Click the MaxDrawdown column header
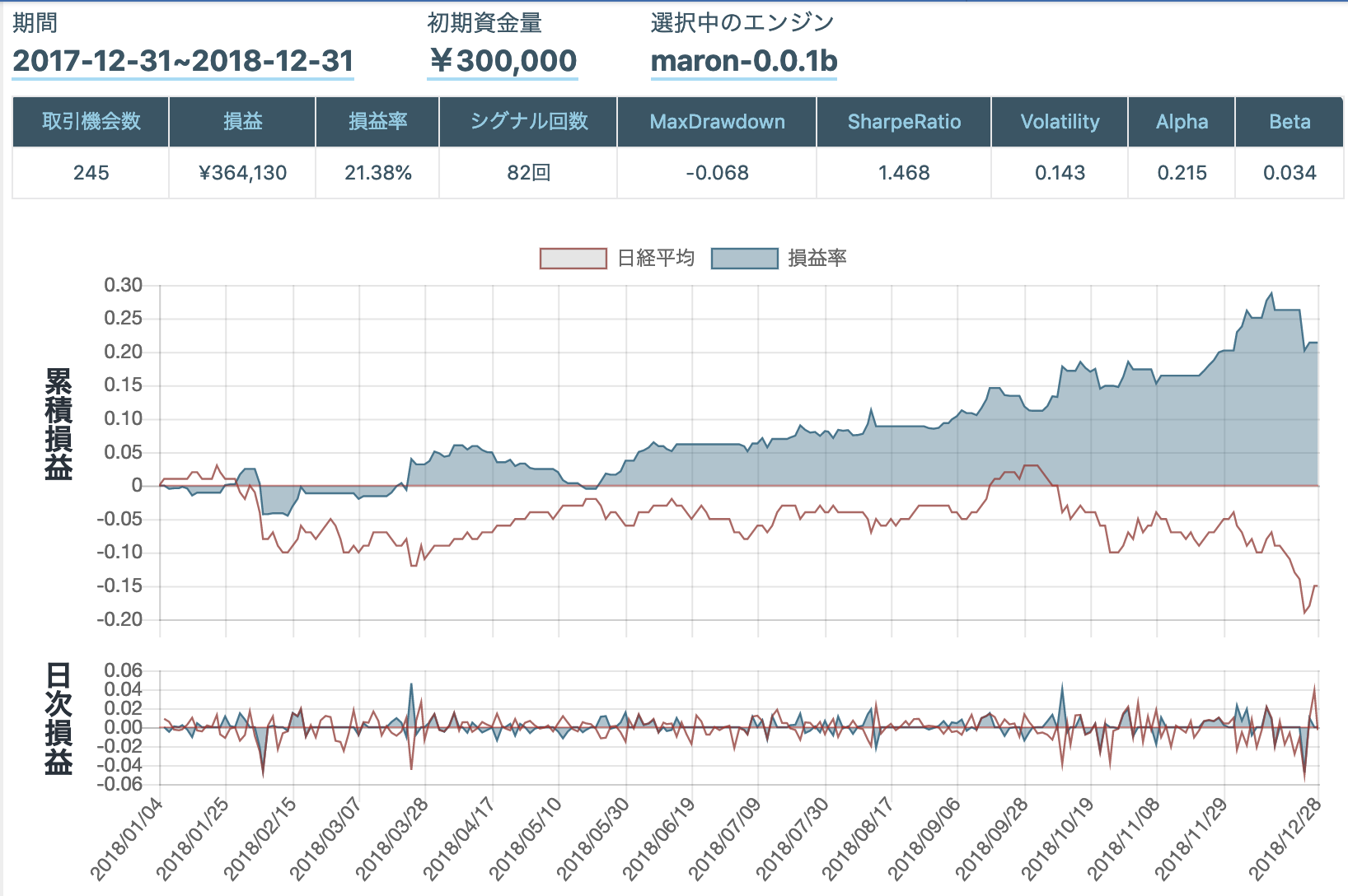The height and width of the screenshot is (896, 1348). [717, 122]
